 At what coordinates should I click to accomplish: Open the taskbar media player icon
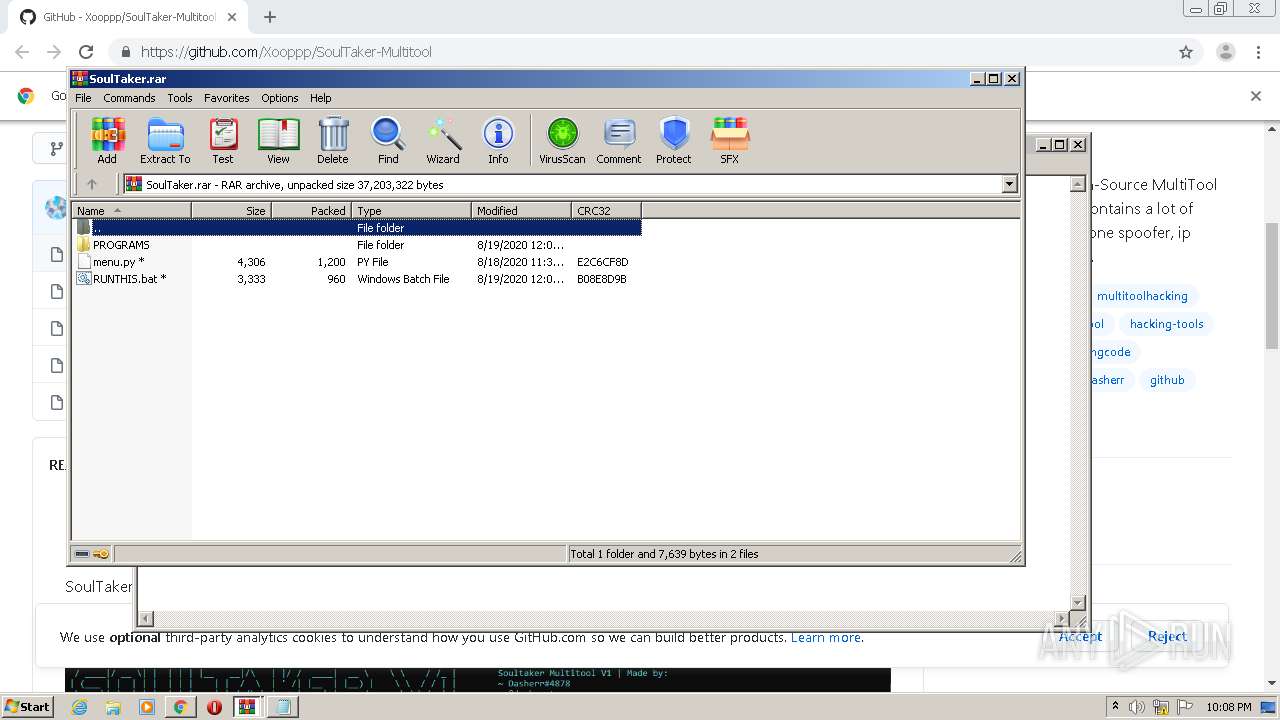147,707
